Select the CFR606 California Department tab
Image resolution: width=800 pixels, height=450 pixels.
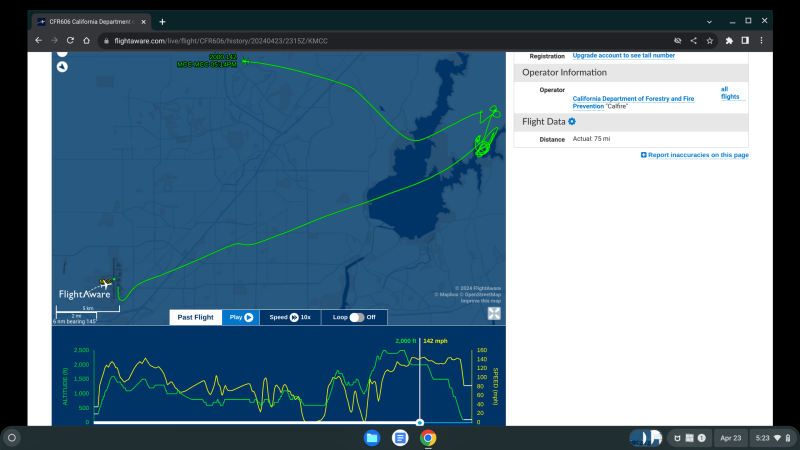pyautogui.click(x=92, y=22)
